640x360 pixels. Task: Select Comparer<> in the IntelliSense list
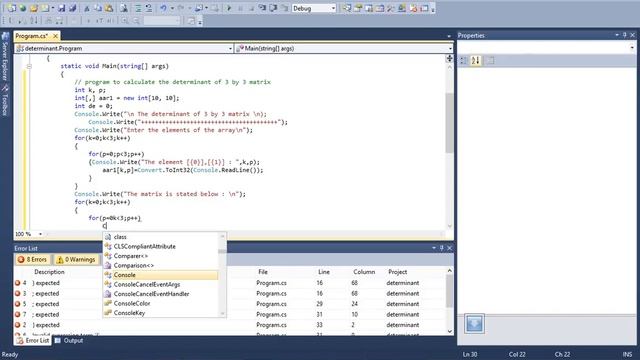[160, 256]
